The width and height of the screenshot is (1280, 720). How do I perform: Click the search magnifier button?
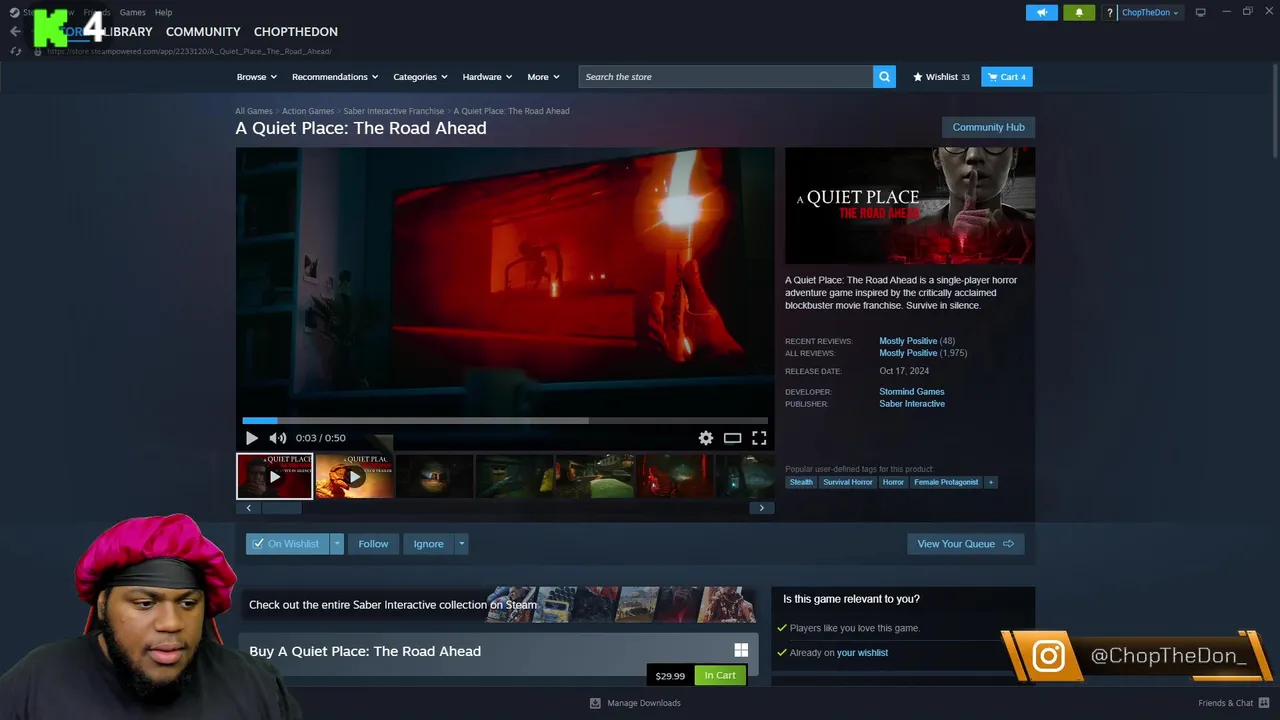point(884,77)
